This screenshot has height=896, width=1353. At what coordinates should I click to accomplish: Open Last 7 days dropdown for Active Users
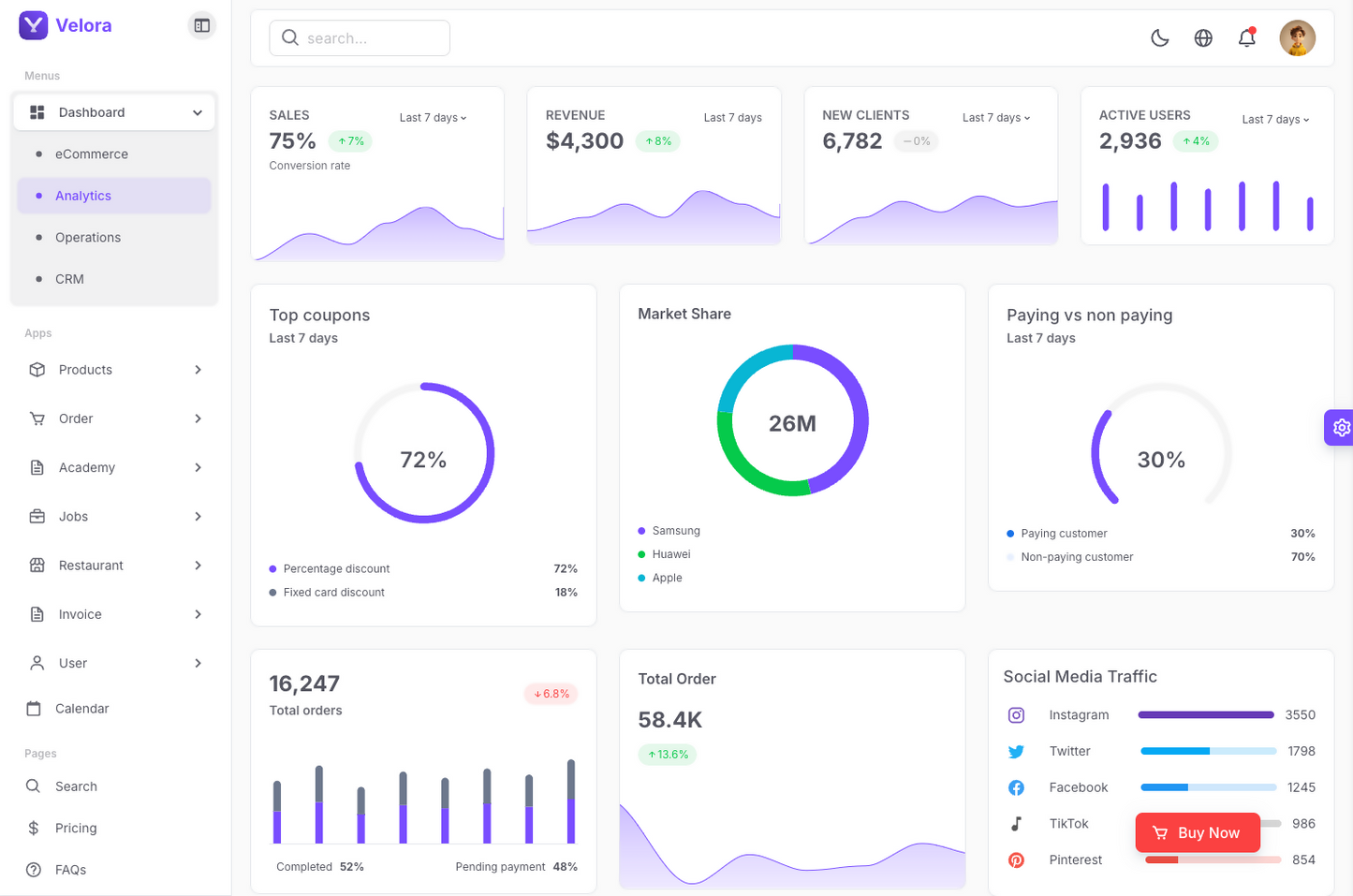tap(1275, 120)
